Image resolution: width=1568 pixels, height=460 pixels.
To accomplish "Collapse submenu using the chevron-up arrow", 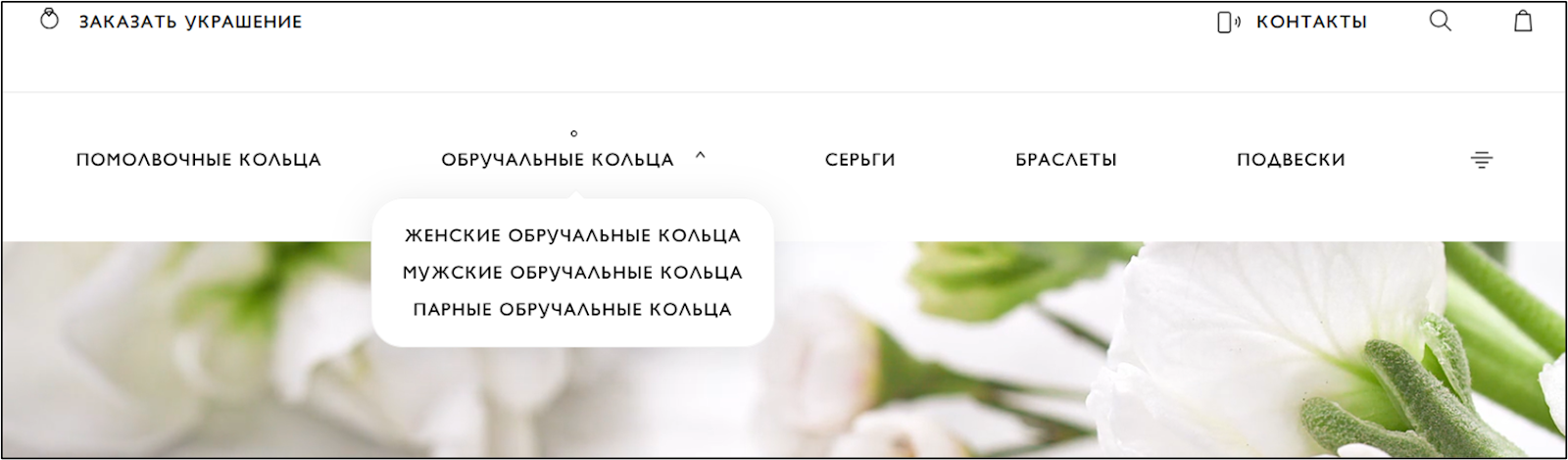I will pyautogui.click(x=700, y=155).
